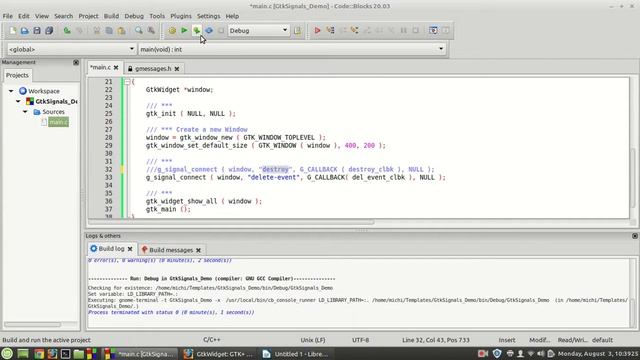This screenshot has width=640, height=360.
Task: Switch to the Build messages tab
Action: [x=171, y=250]
